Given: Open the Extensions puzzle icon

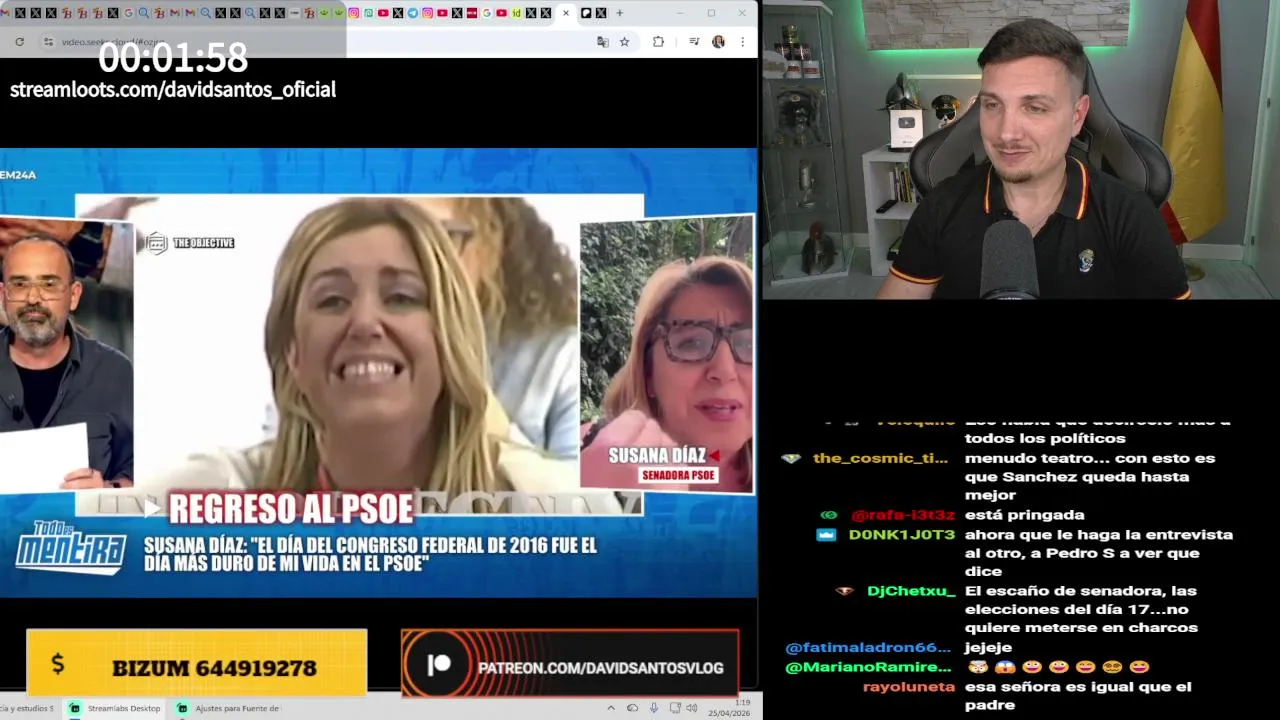Looking at the screenshot, I should (x=658, y=42).
